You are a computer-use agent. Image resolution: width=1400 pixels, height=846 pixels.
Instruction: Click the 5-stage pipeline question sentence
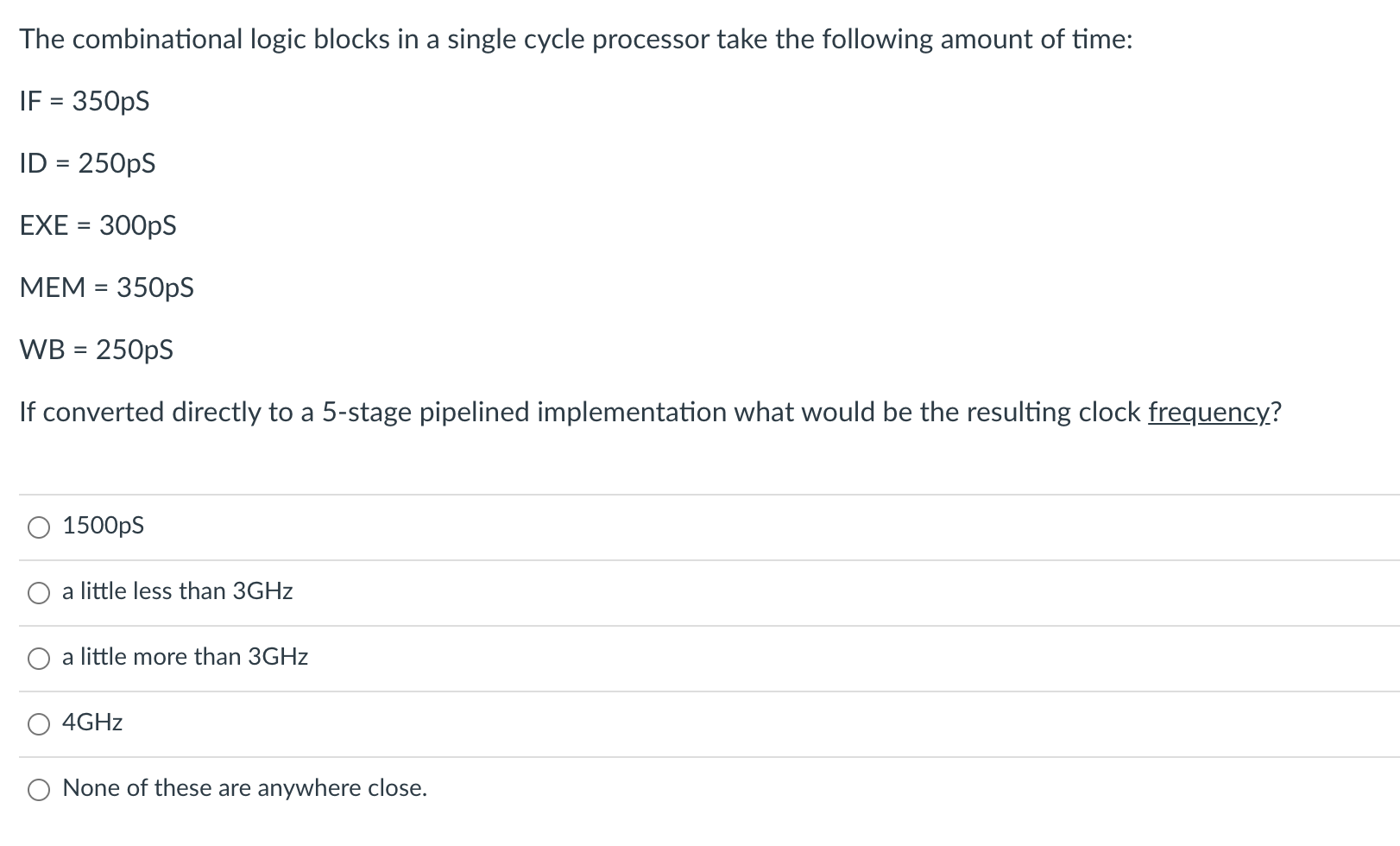click(x=650, y=413)
